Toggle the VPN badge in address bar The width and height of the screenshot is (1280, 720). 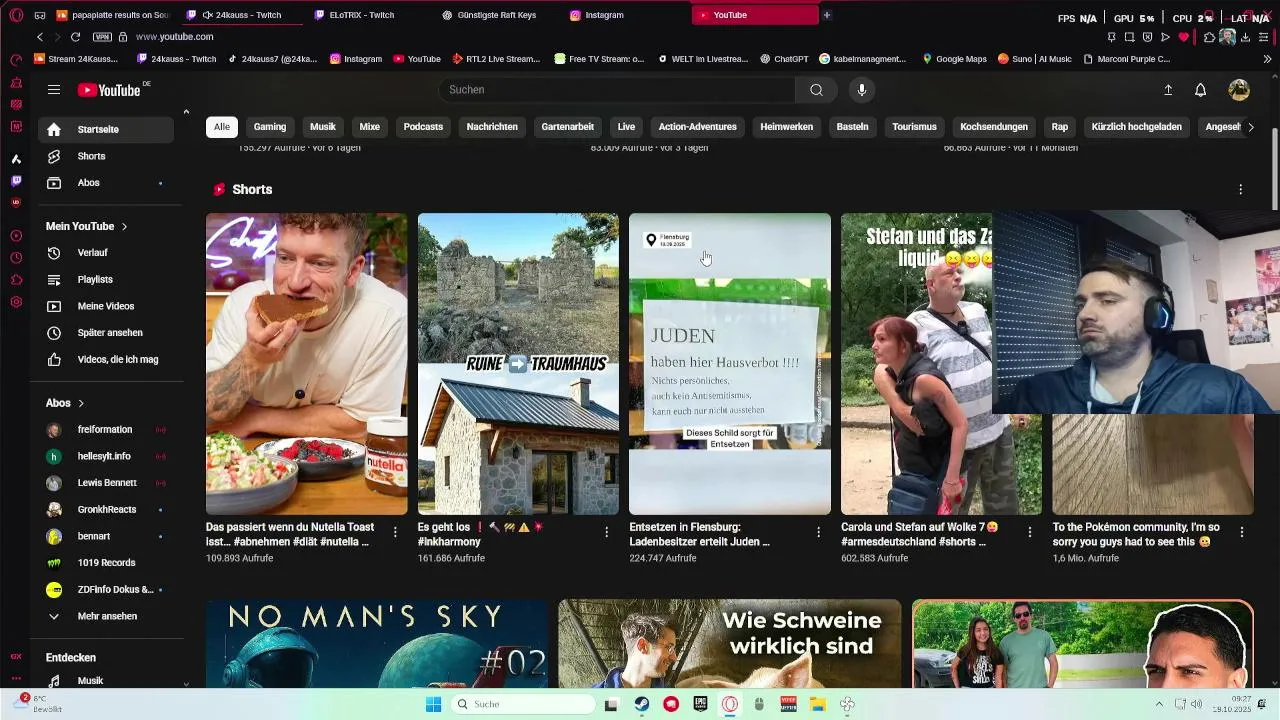click(x=102, y=37)
